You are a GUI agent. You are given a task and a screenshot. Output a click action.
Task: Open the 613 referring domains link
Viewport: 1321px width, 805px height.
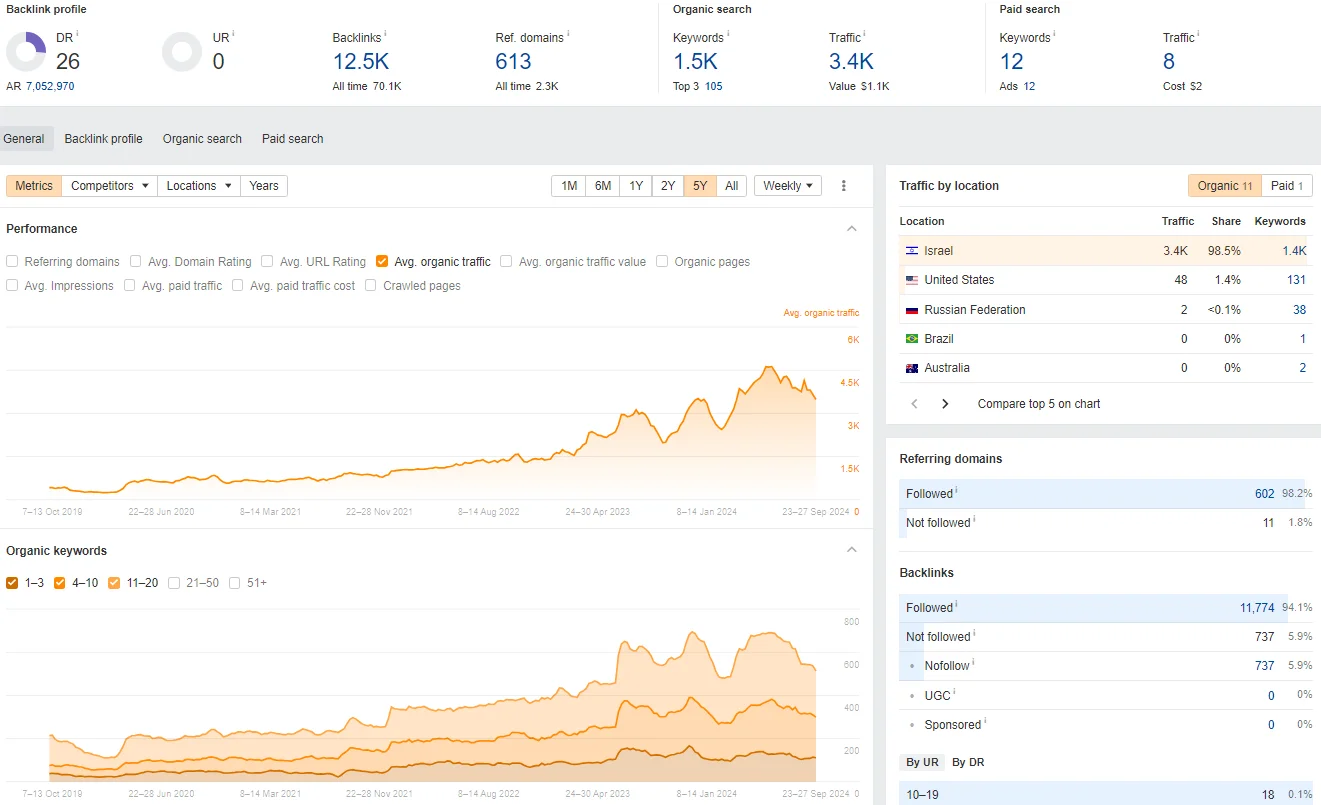coord(514,61)
